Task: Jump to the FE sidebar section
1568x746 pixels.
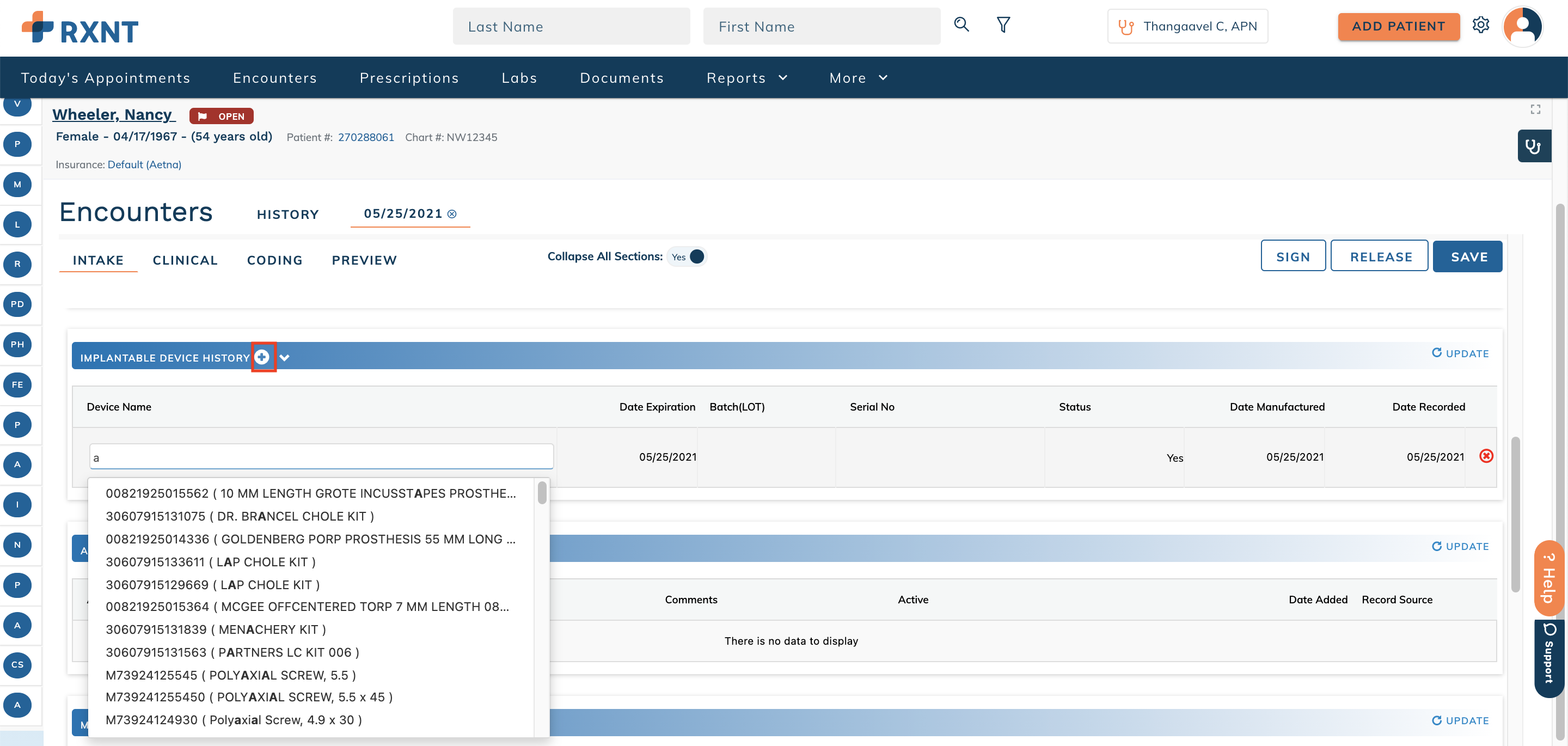Action: (x=17, y=384)
